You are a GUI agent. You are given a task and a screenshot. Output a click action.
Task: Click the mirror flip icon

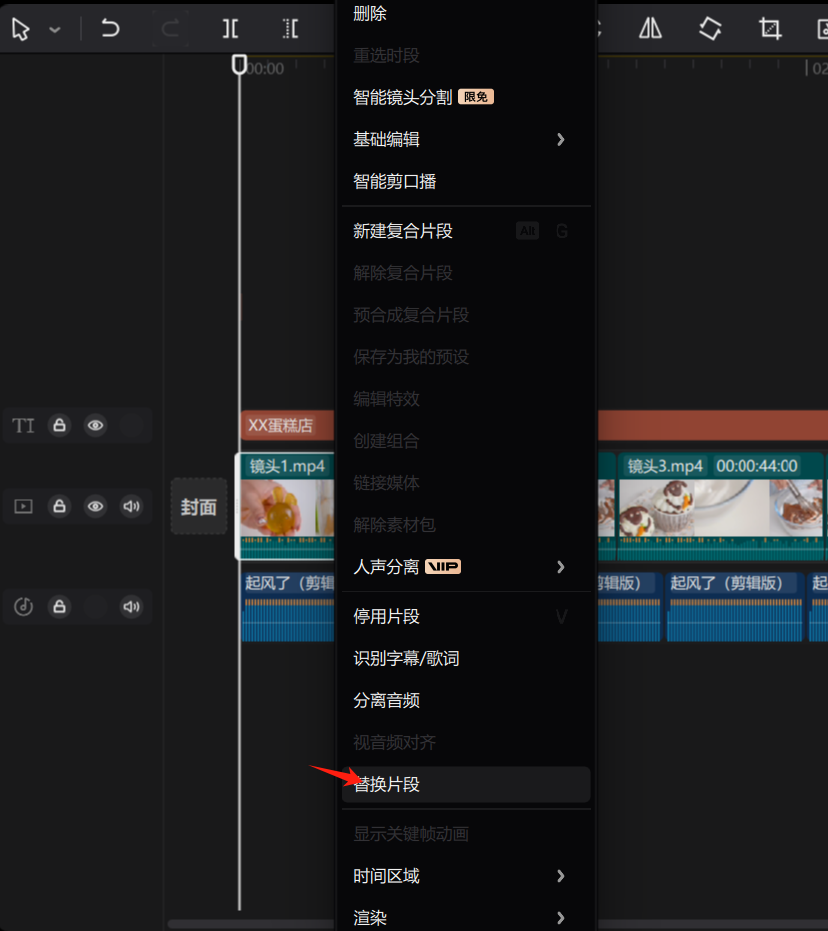click(x=651, y=28)
